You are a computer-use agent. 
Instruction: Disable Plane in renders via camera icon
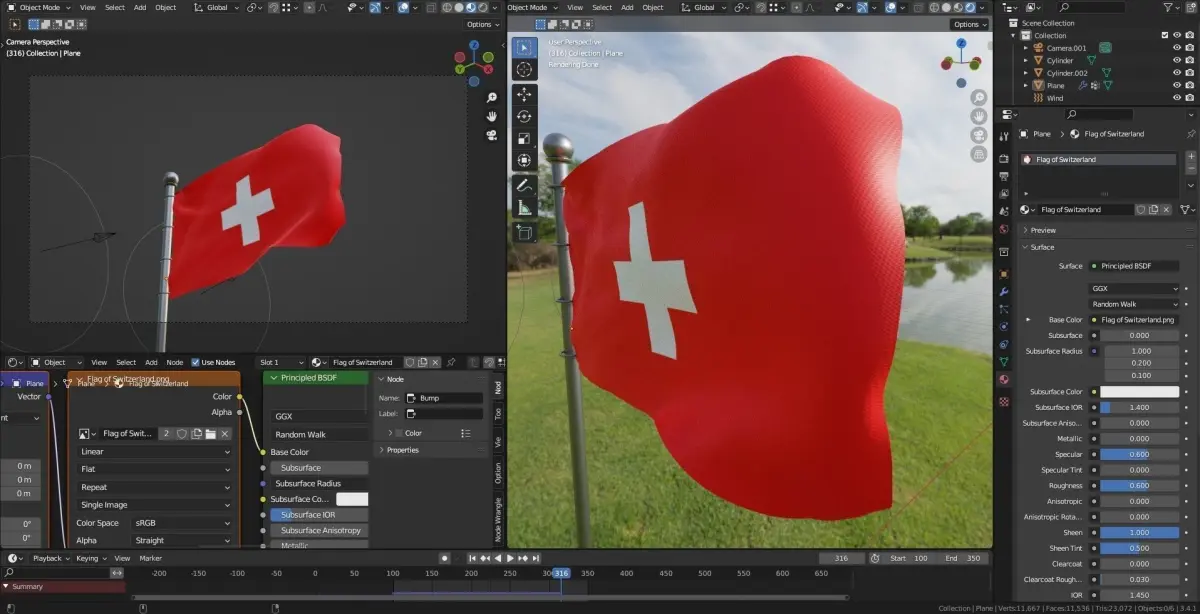click(x=1190, y=86)
